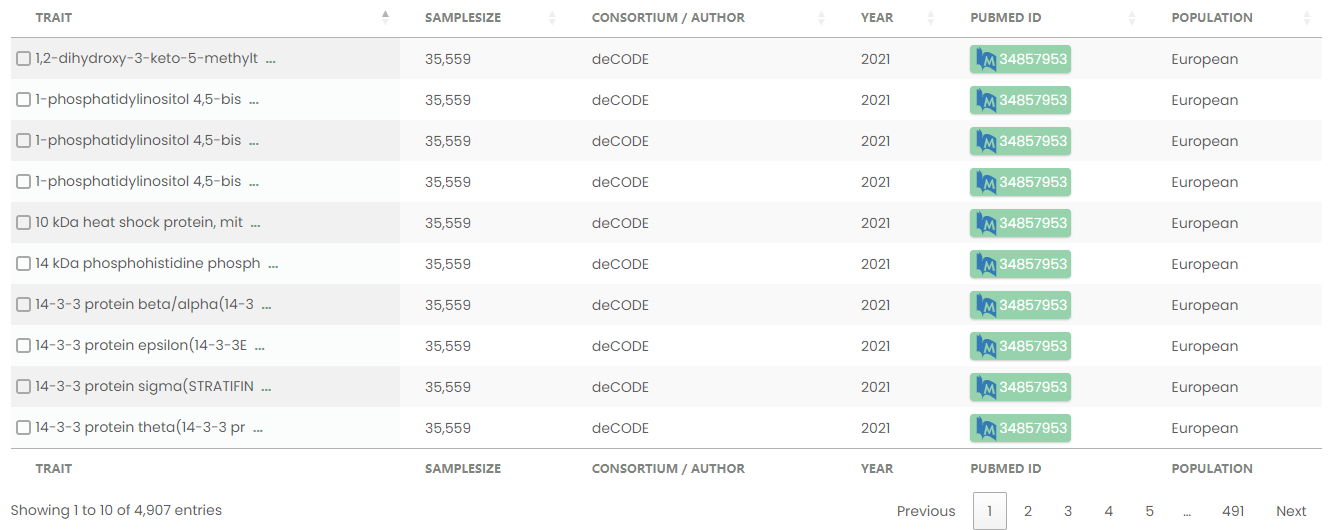Tick checkbox for 1,2-dihydroxy-3-keto-5-methylt trait

(23, 59)
